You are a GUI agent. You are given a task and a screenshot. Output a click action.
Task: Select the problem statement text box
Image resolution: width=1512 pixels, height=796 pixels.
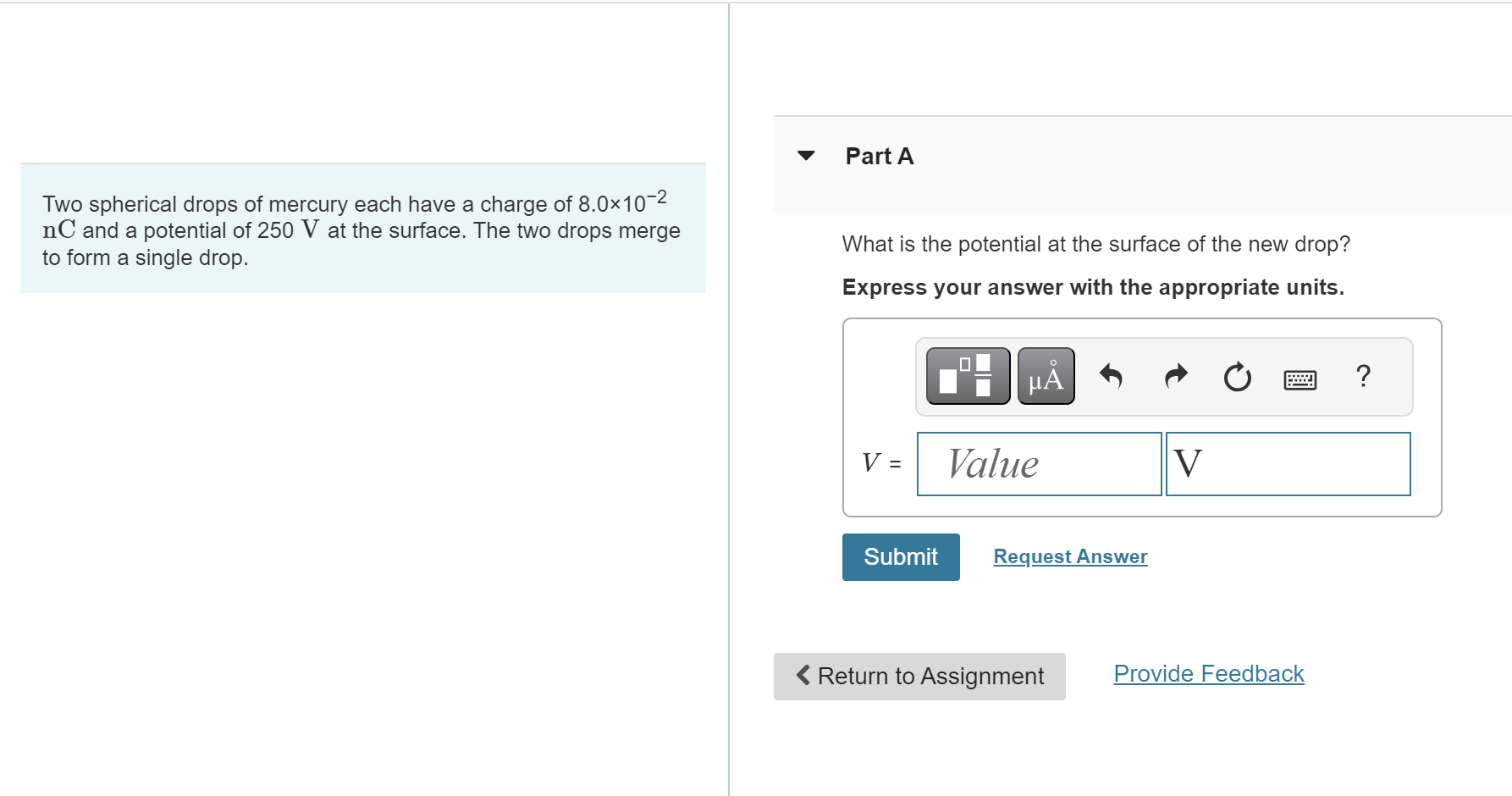pyautogui.click(x=362, y=229)
